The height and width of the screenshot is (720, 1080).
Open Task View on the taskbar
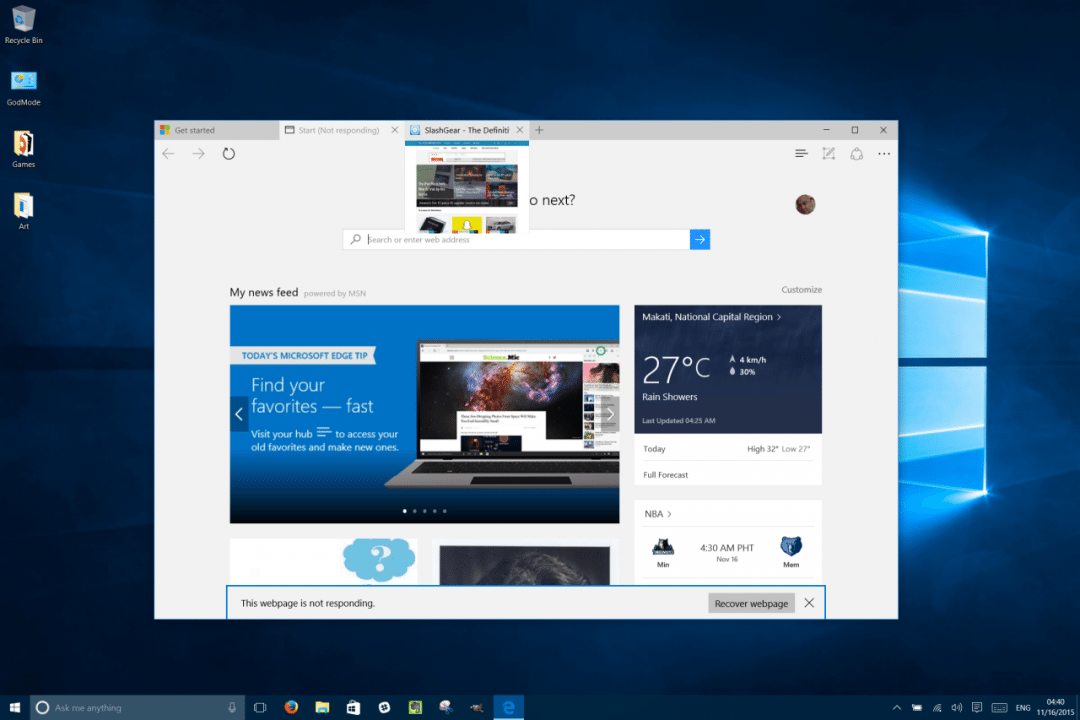tap(260, 708)
